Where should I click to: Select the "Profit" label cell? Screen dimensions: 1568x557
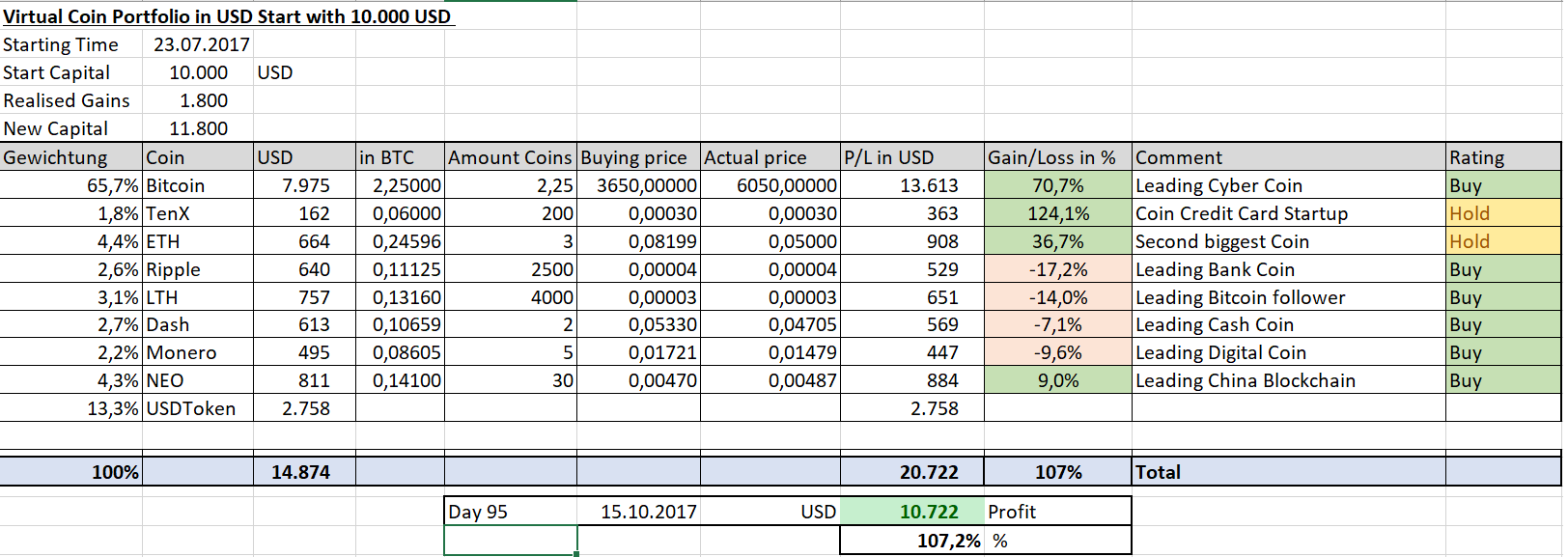pyautogui.click(x=1057, y=512)
